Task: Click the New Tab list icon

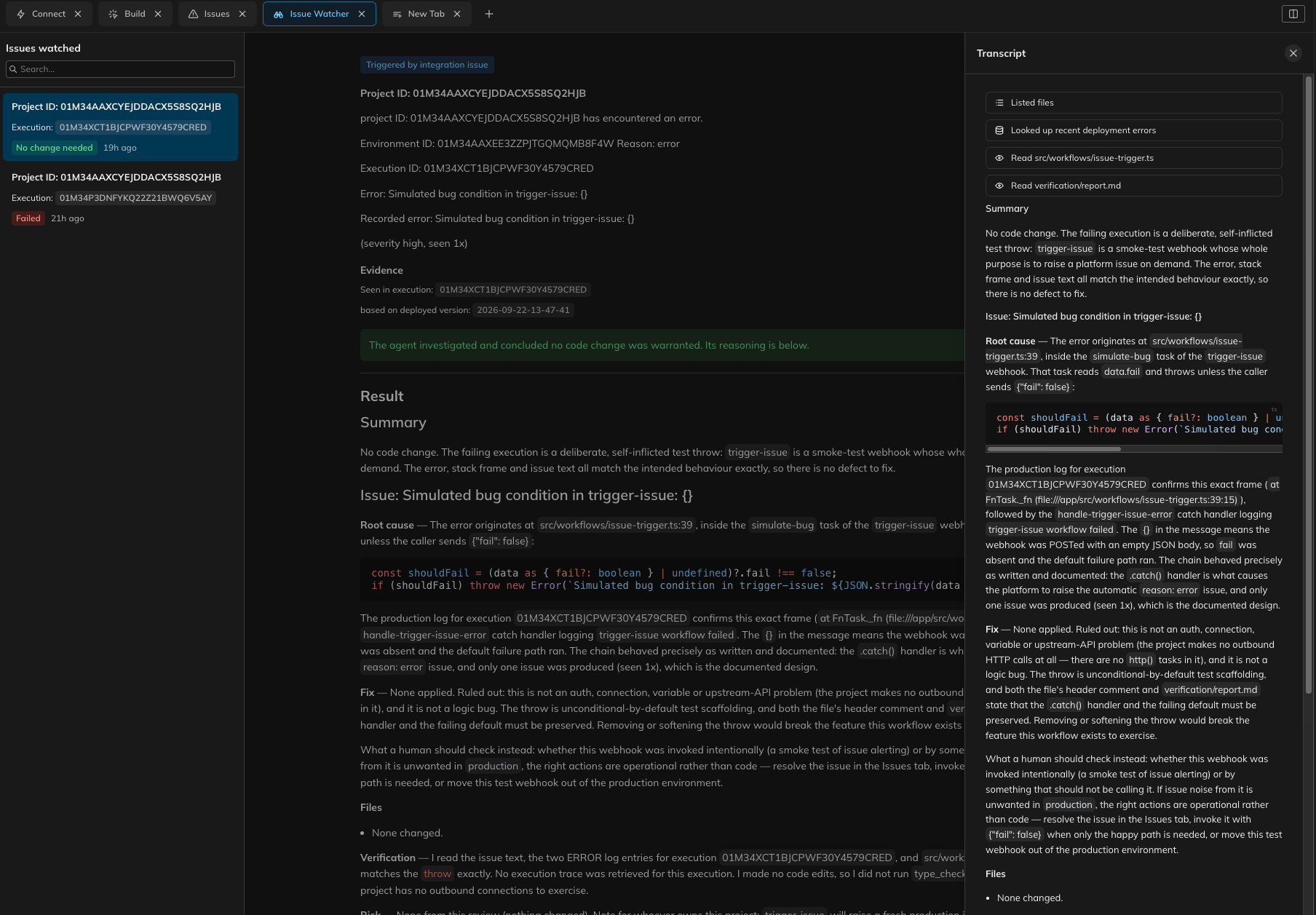Action: 397,14
